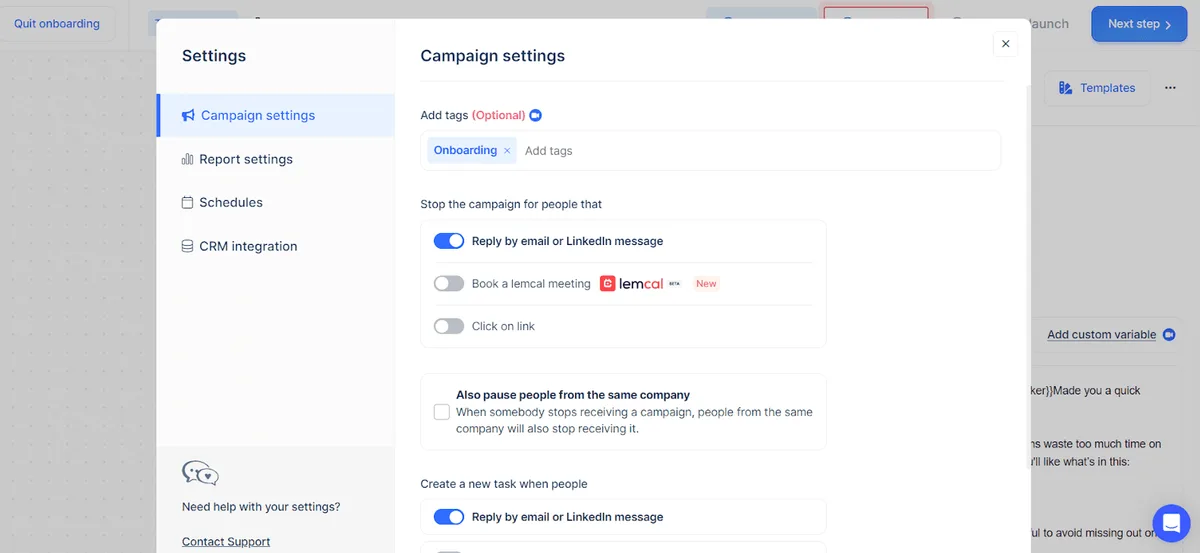Screen dimensions: 1200x553
Task: Click the calendar icon for Schedules
Action: coord(187,203)
